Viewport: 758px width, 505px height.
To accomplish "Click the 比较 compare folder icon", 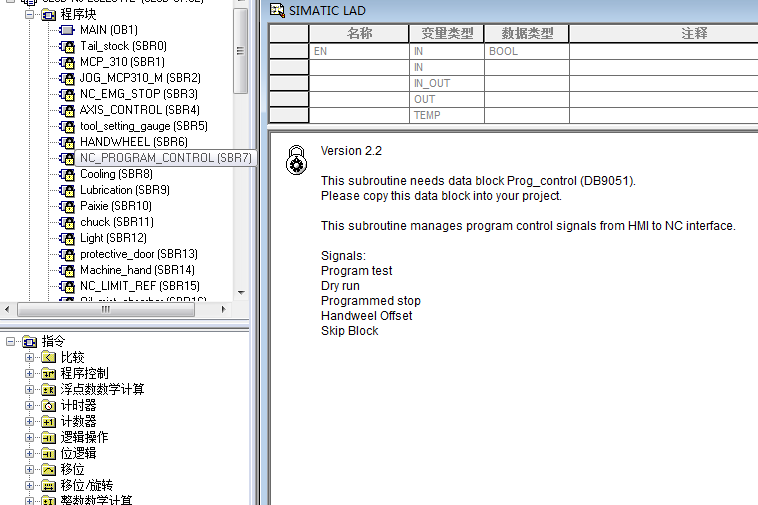I will point(48,357).
